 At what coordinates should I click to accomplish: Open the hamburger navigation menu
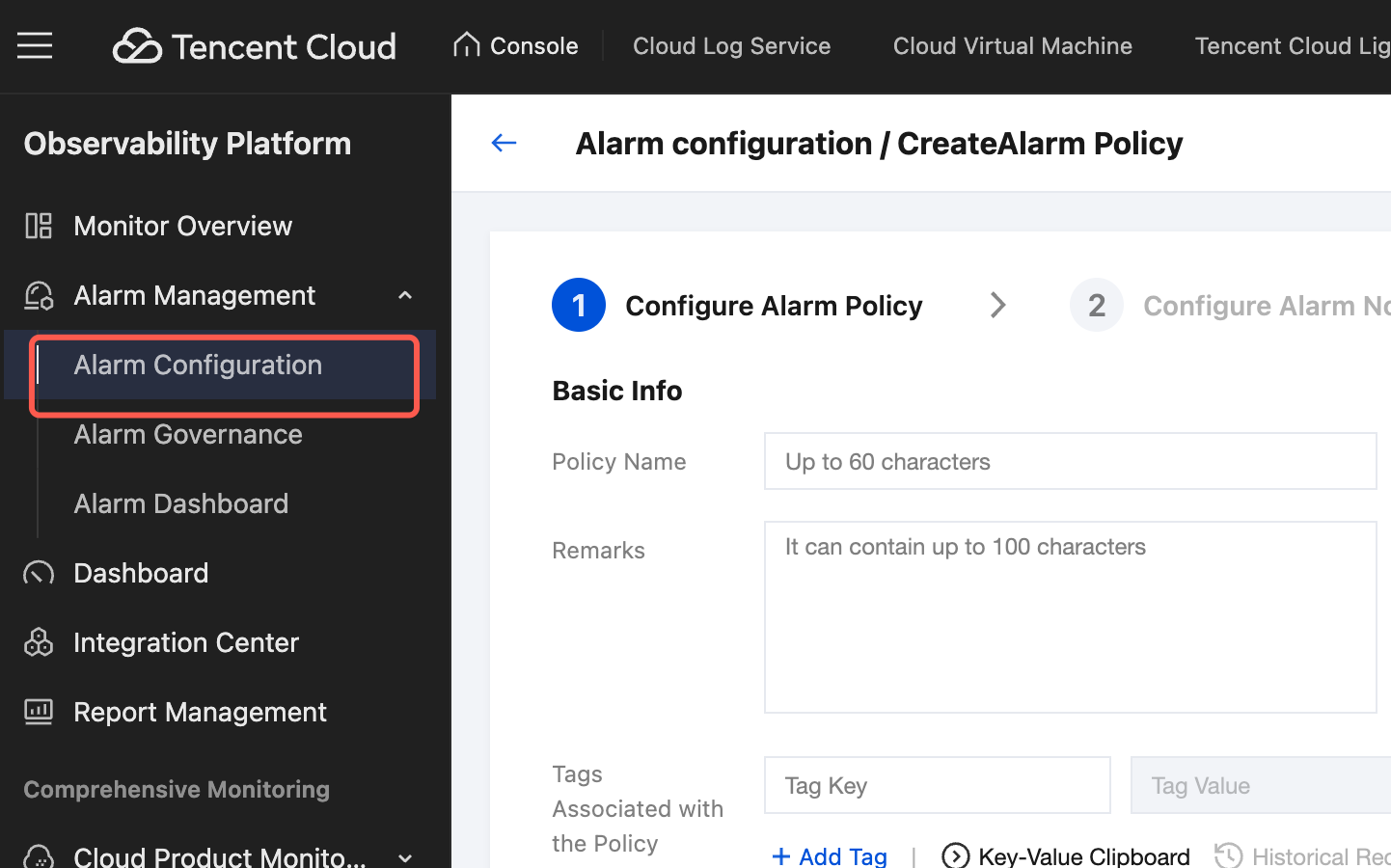(x=35, y=45)
